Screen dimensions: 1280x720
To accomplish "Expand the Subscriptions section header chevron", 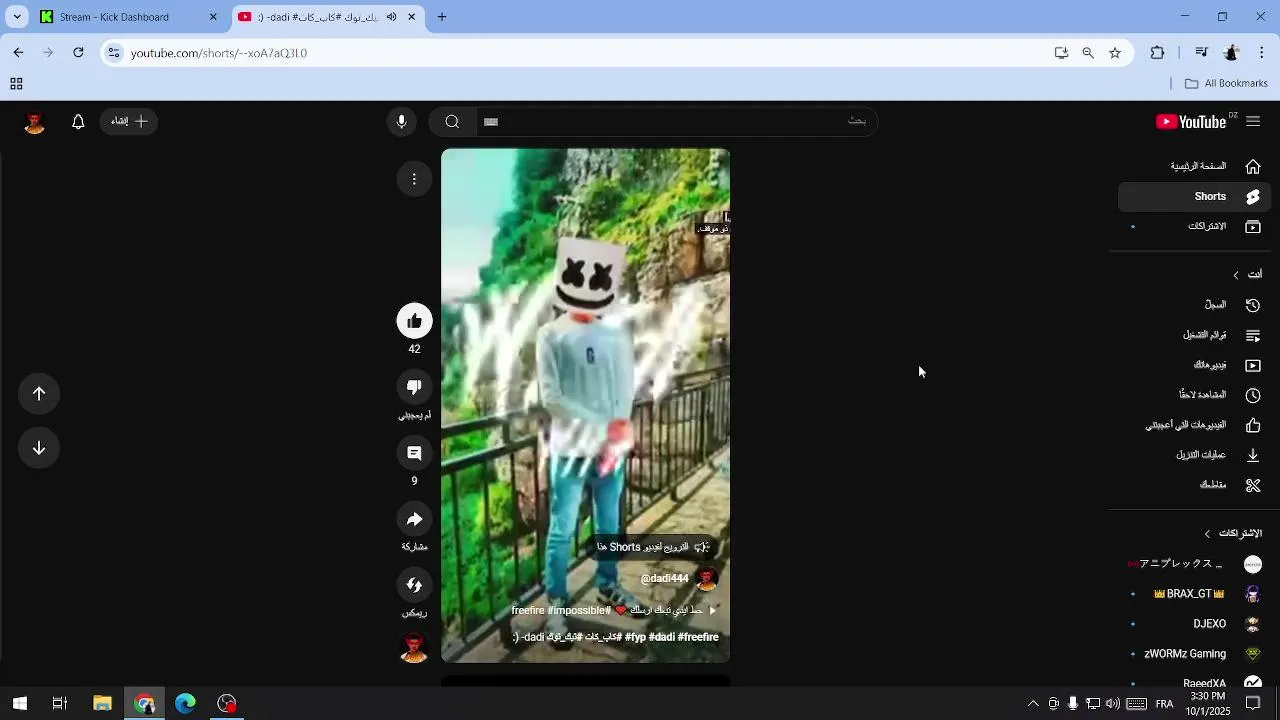I will [1207, 534].
